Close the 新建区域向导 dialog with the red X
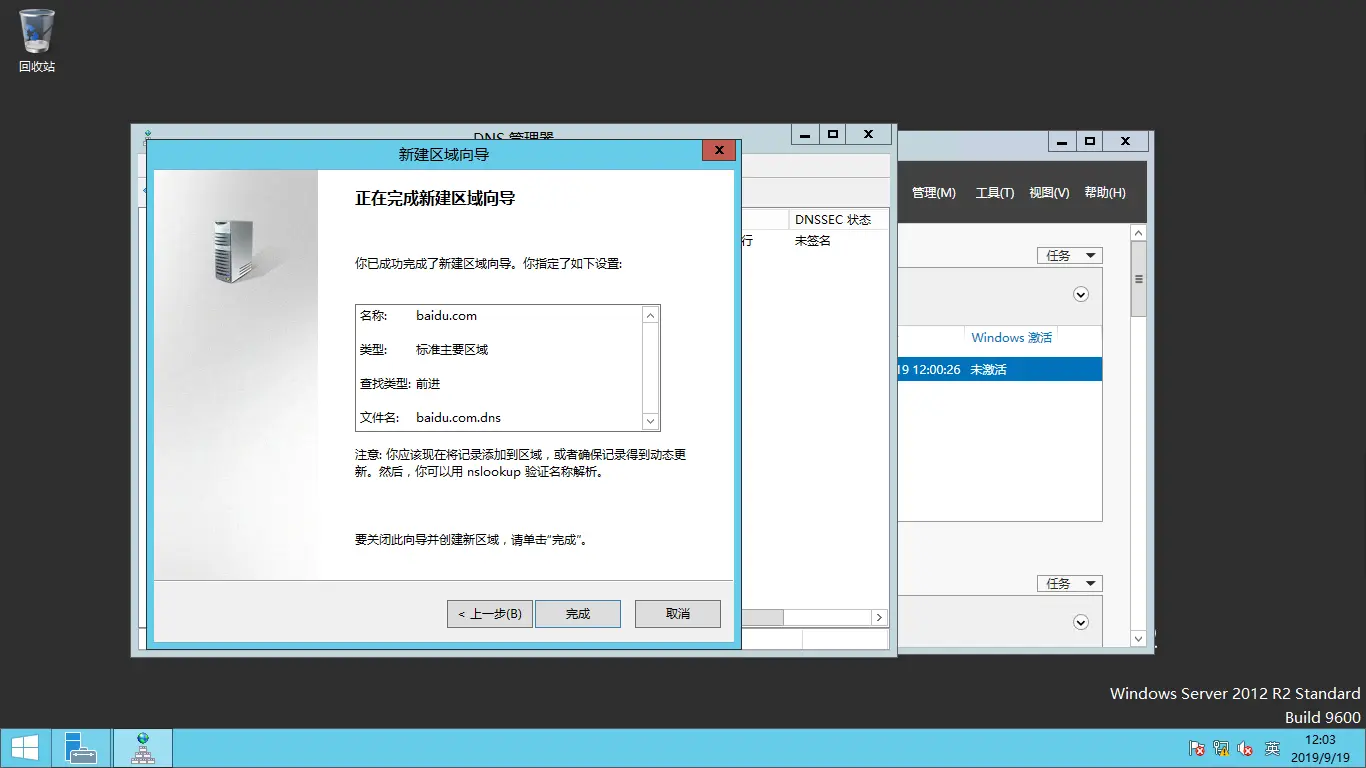The image size is (1366, 768). click(719, 151)
